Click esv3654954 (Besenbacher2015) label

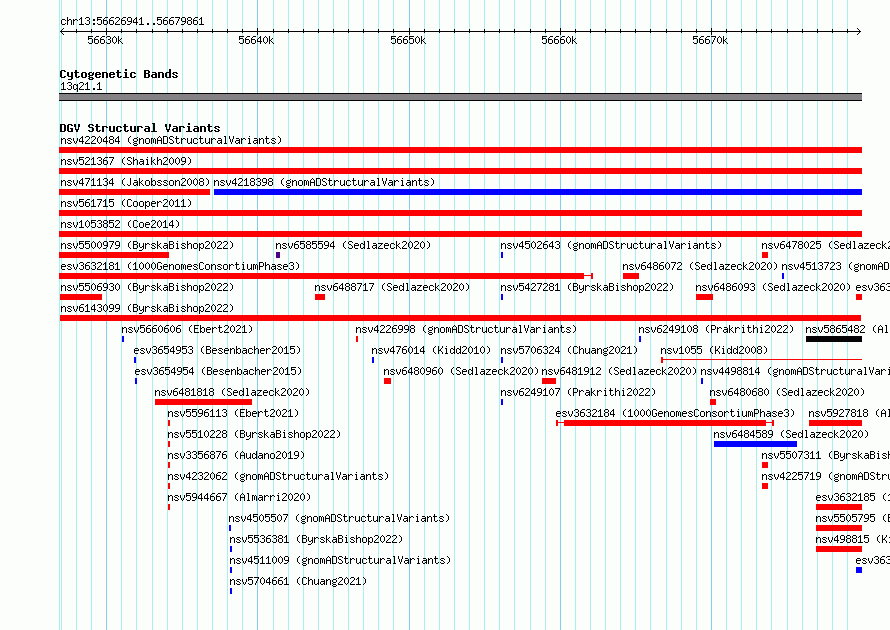pos(219,371)
